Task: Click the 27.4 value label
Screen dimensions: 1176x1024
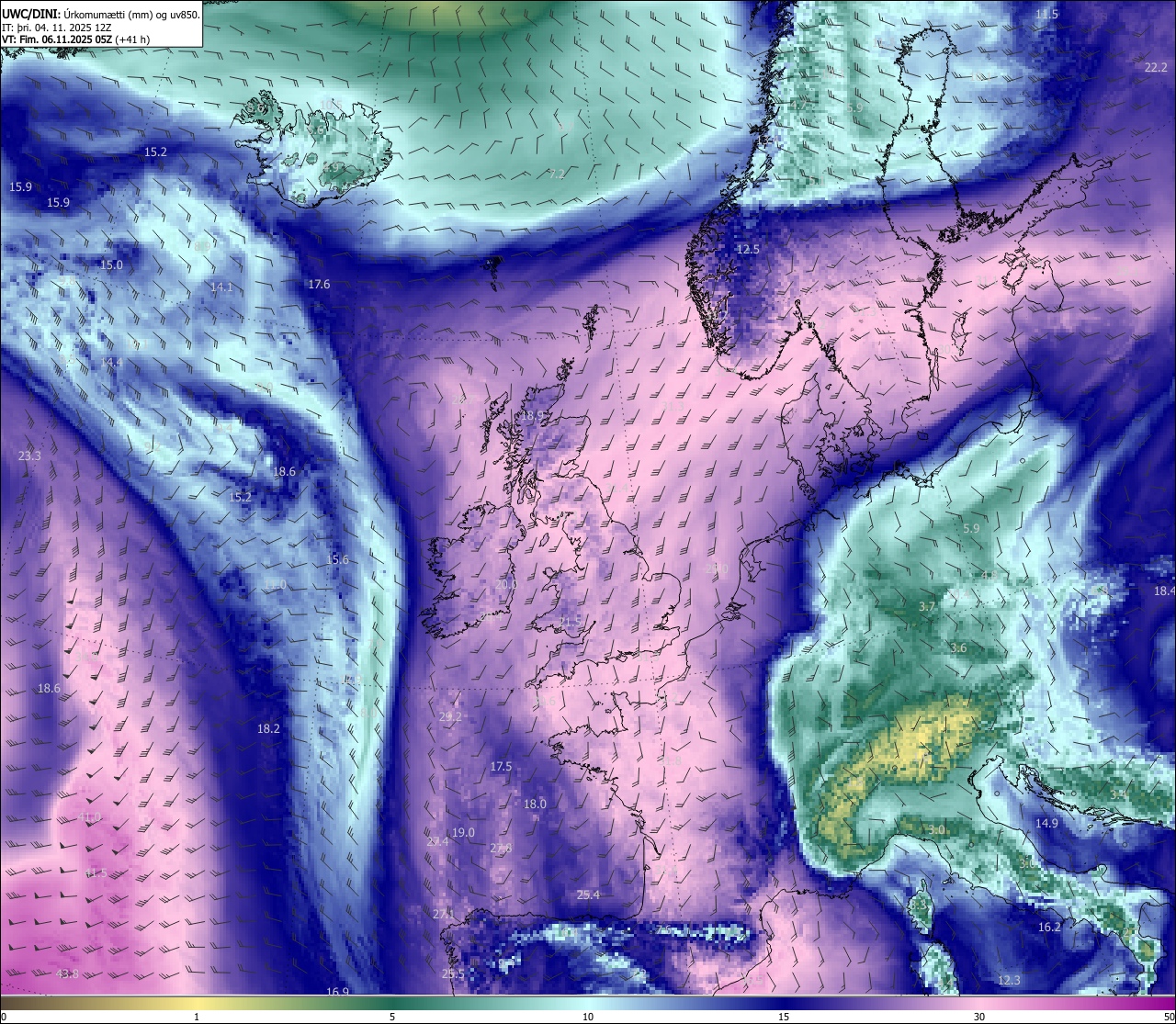Action: (x=437, y=841)
